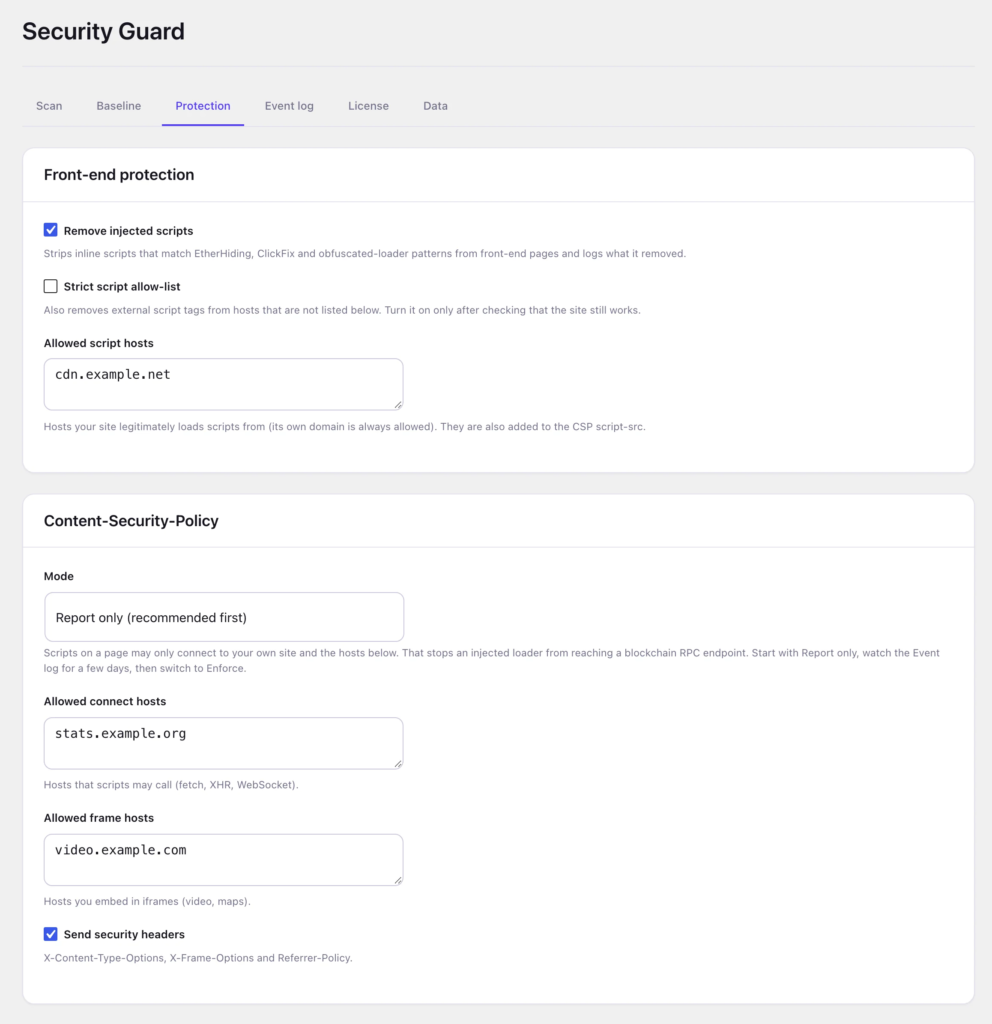Open the Scan tab
This screenshot has width=992, height=1024.
tap(49, 106)
